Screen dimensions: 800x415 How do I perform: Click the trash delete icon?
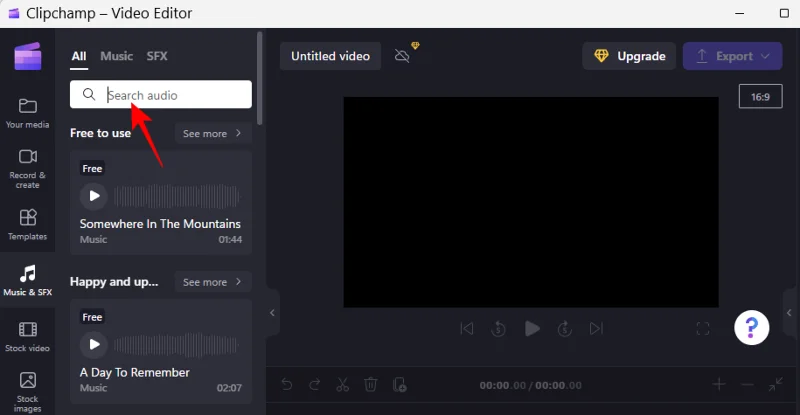pos(370,384)
